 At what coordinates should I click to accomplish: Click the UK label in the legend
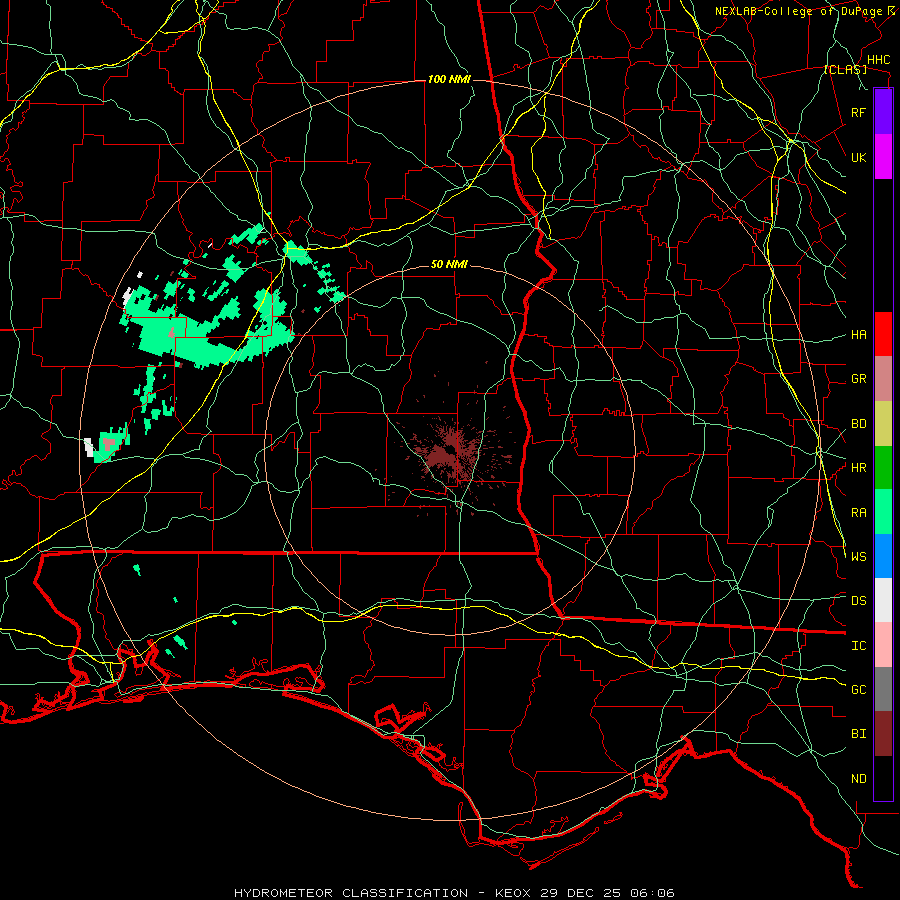858,157
